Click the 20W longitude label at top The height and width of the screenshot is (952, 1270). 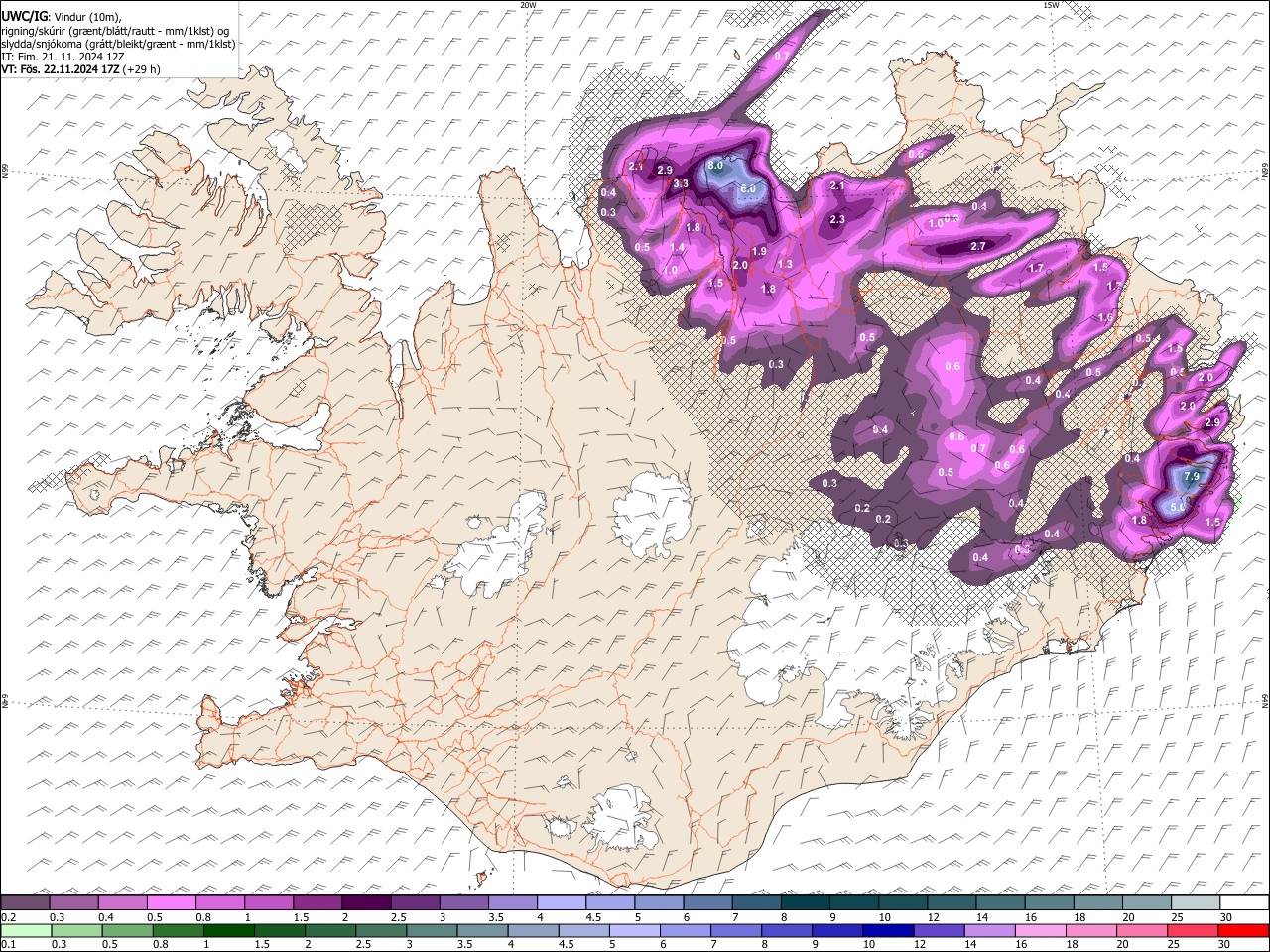(529, 5)
